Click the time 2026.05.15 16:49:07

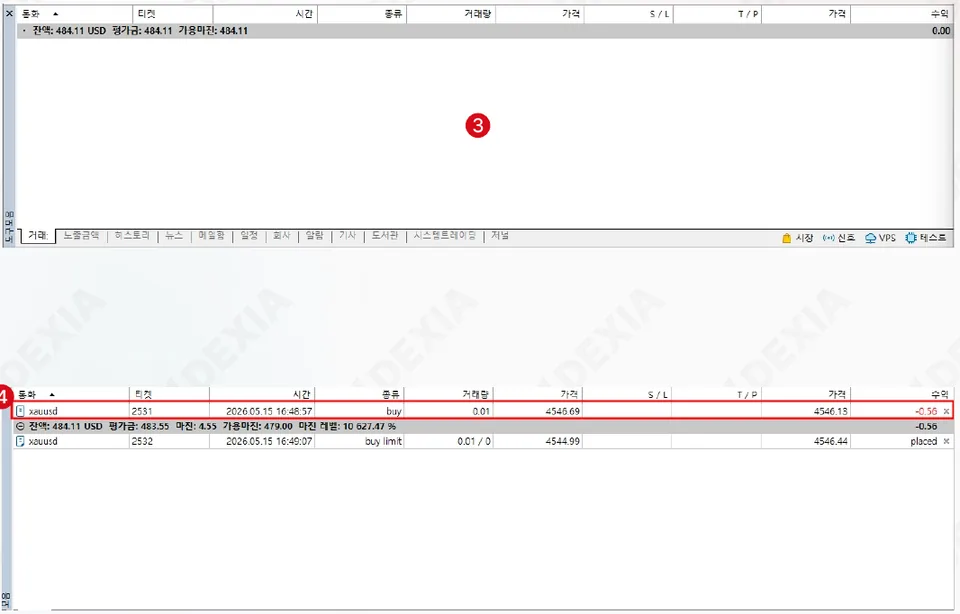pos(269,441)
